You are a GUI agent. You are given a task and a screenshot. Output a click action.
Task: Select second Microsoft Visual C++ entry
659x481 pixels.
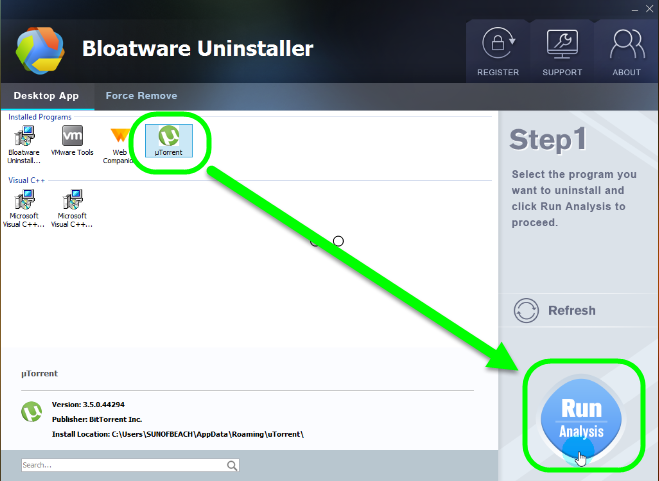click(72, 208)
